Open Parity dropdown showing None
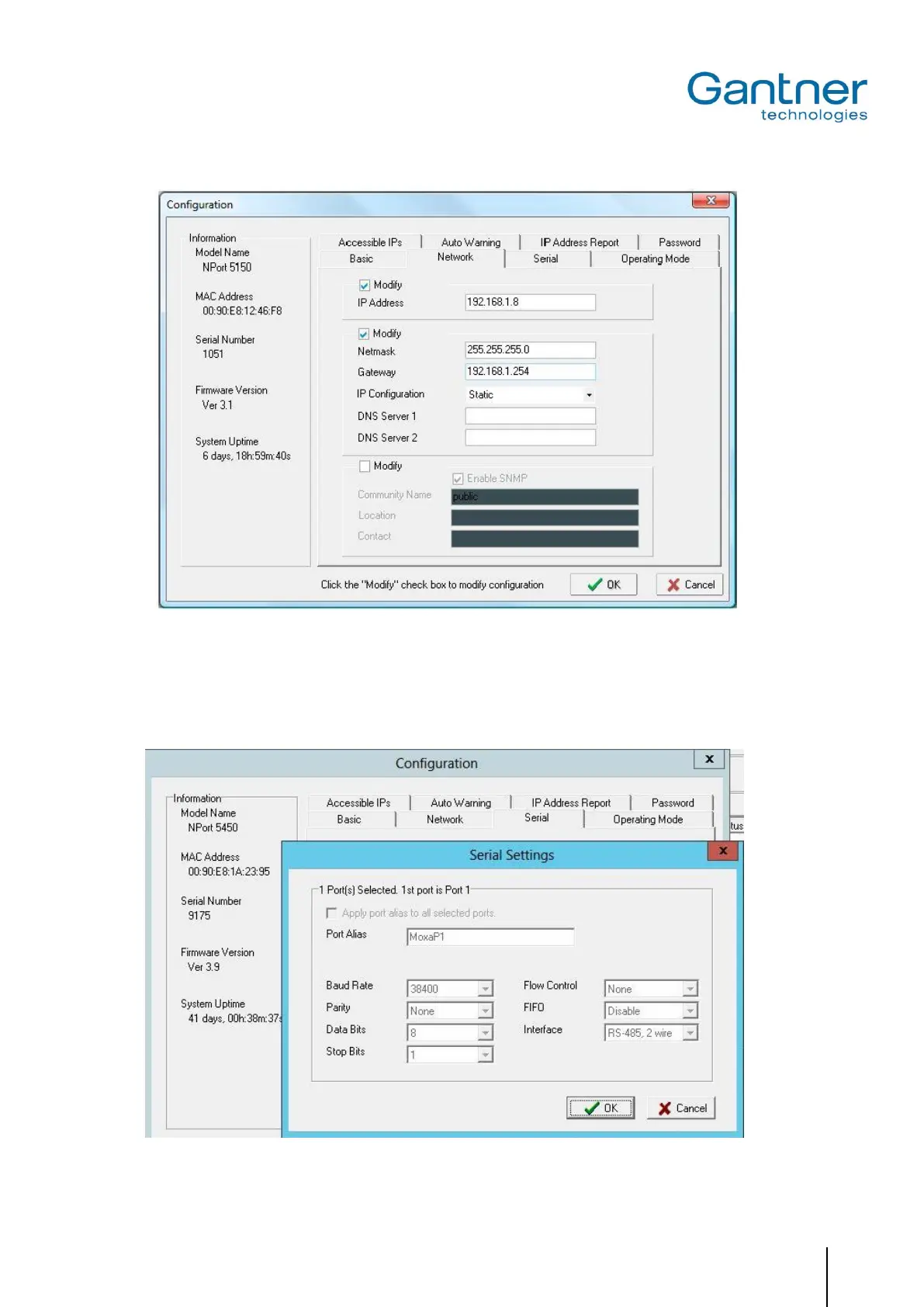The width and height of the screenshot is (924, 1307). click(450, 1011)
